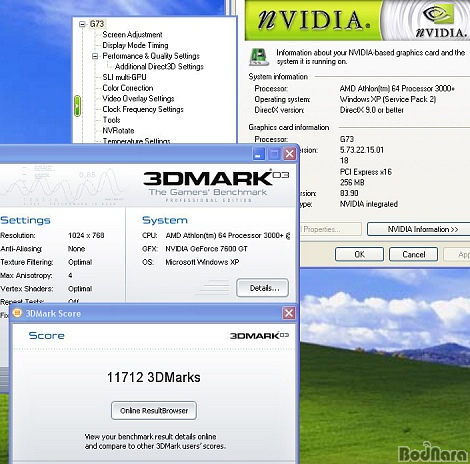
Task: Click the green slide-out panel arrow
Action: coord(77,106)
